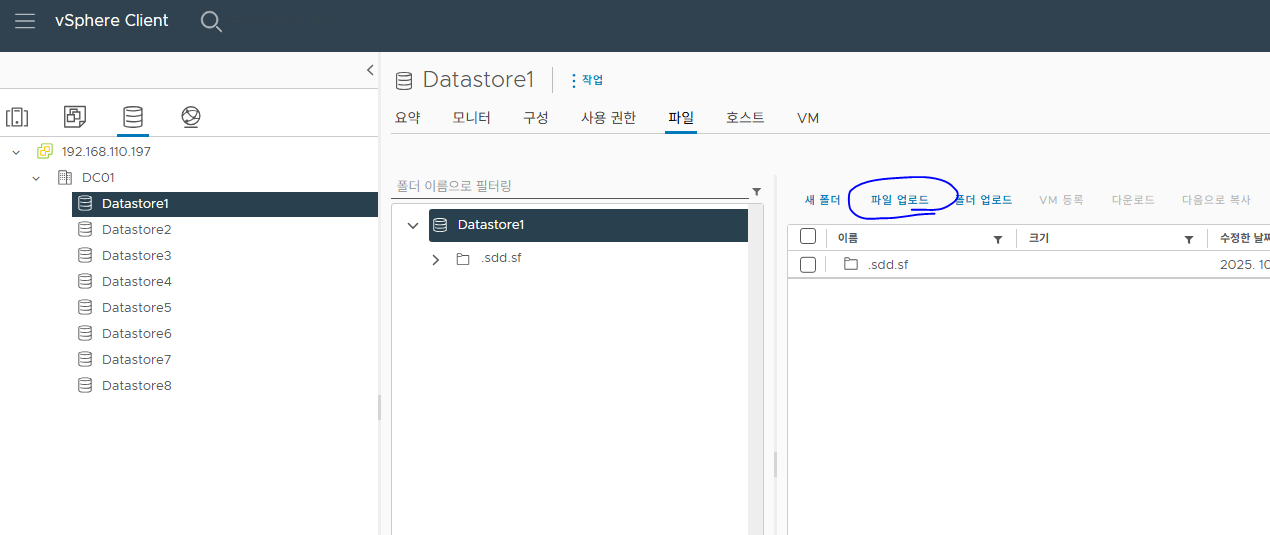1270x535 pixels.
Task: Click the 파일 업로드 button
Action: click(900, 200)
